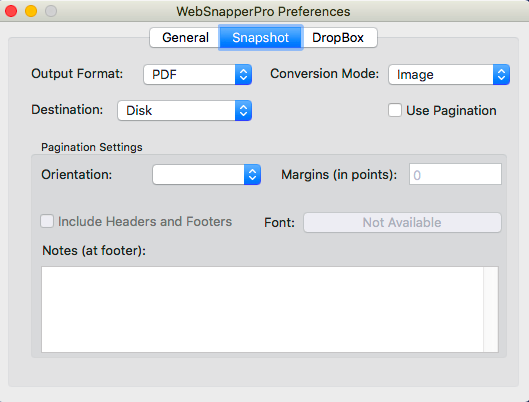The width and height of the screenshot is (529, 402).
Task: Click the Not Available font button
Action: pos(402,223)
